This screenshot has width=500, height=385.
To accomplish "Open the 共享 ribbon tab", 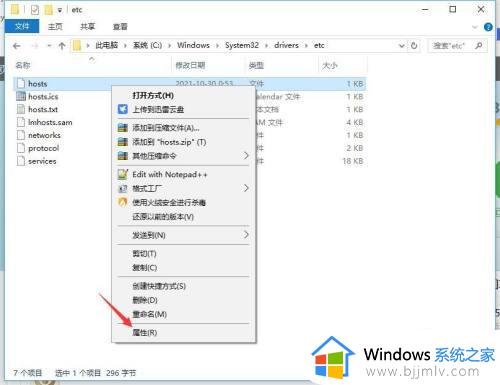I will coord(88,27).
